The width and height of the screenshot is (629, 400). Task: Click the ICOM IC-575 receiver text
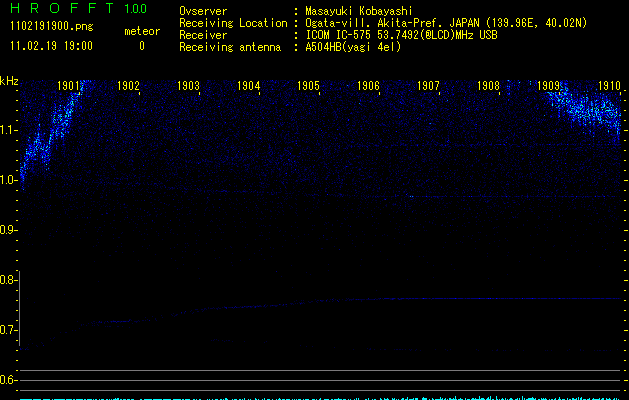coord(401,35)
